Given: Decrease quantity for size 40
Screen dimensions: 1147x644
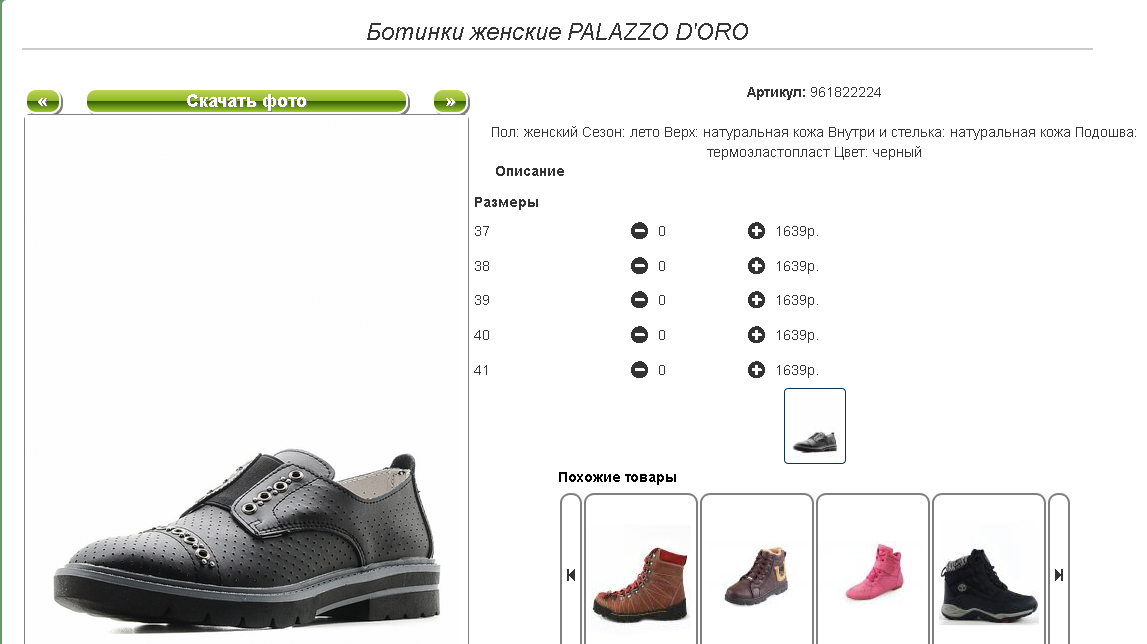Looking at the screenshot, I should [639, 335].
